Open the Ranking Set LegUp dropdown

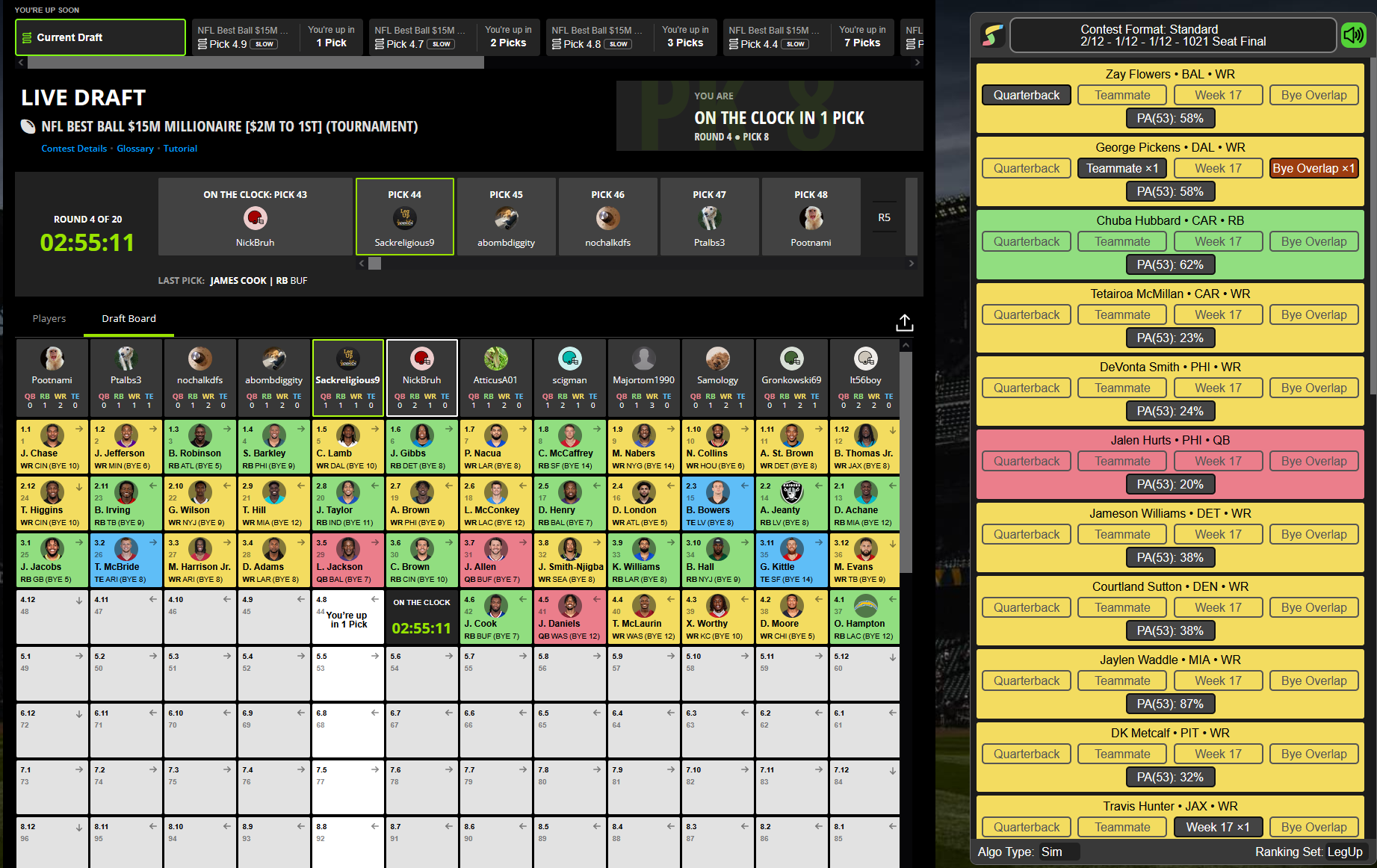pyautogui.click(x=1345, y=852)
